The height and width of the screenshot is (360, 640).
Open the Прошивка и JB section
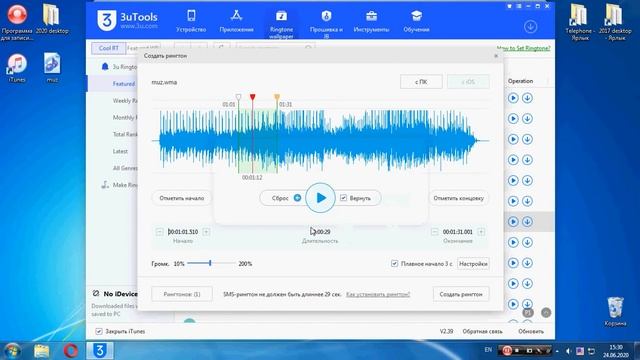(x=326, y=24)
